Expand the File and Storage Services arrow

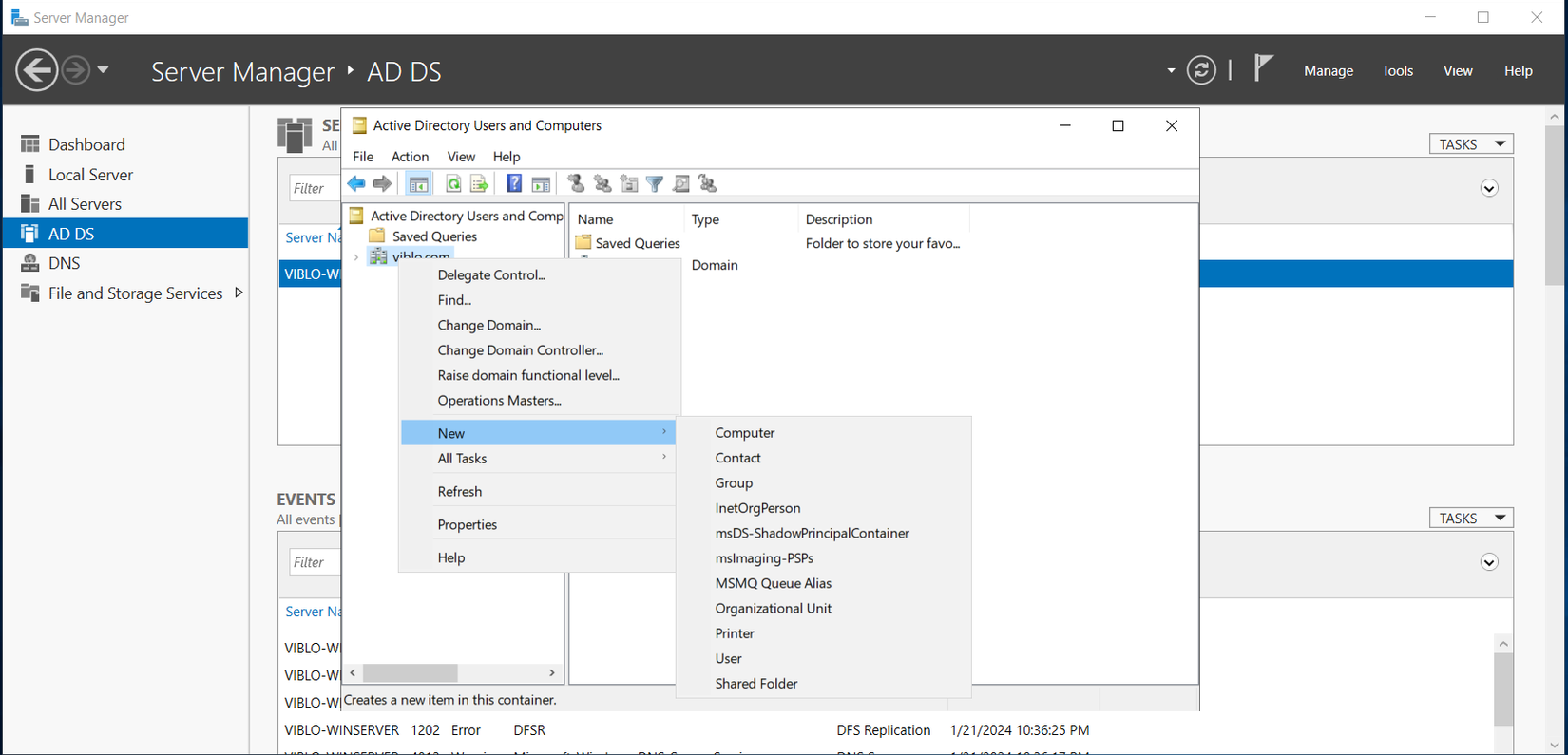click(239, 293)
